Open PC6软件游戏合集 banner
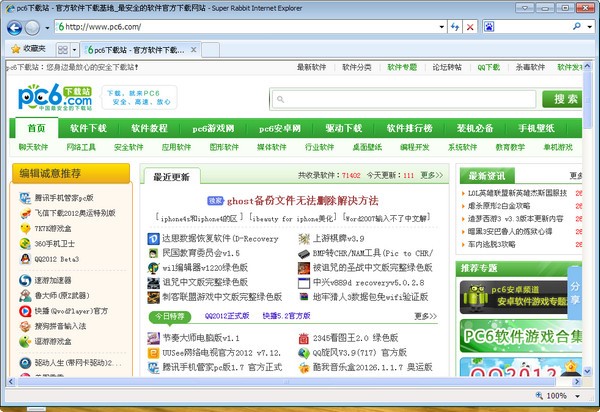 tap(521, 336)
